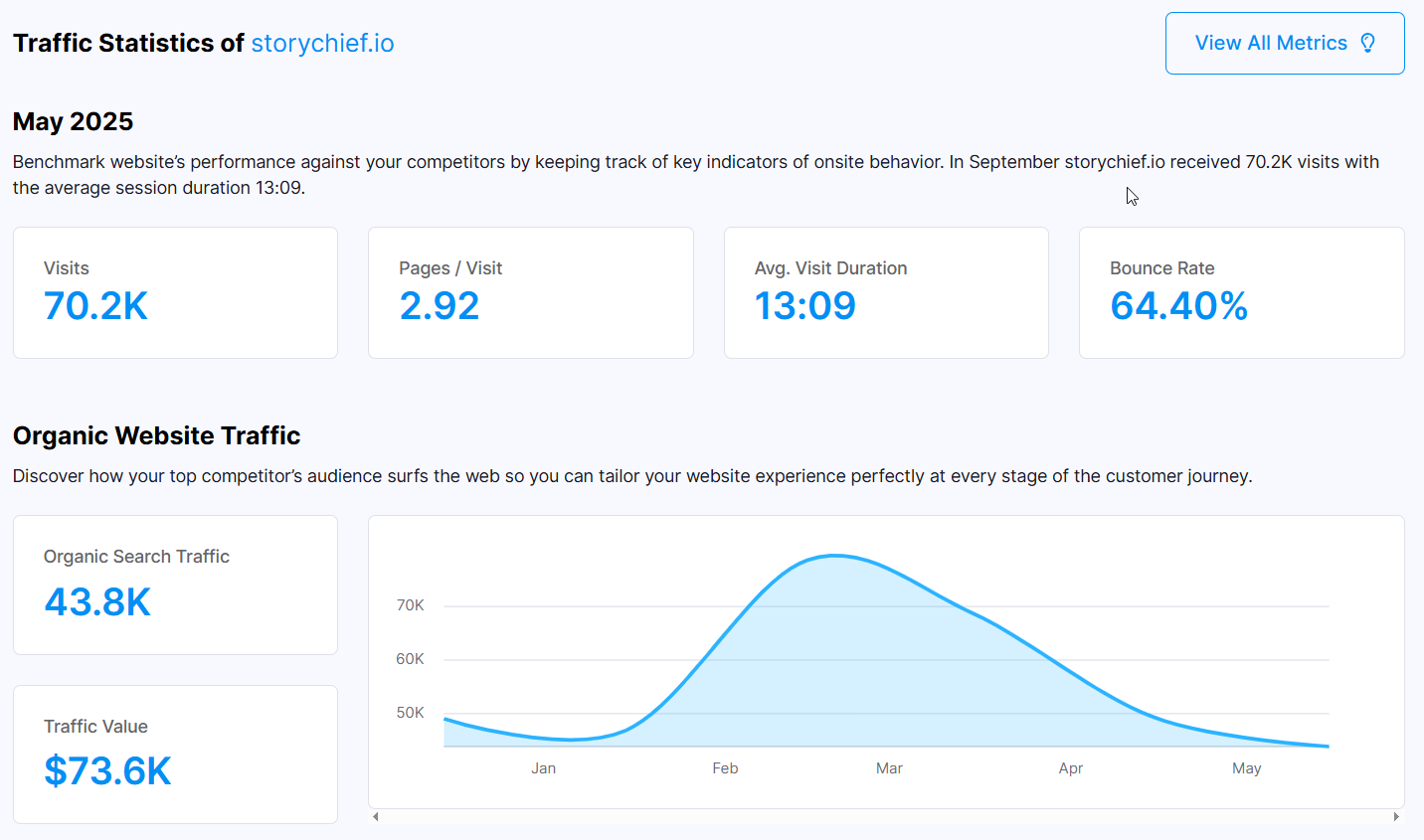Screen dimensions: 1424x840
Task: Click the View All Metrics button
Action: click(1285, 43)
